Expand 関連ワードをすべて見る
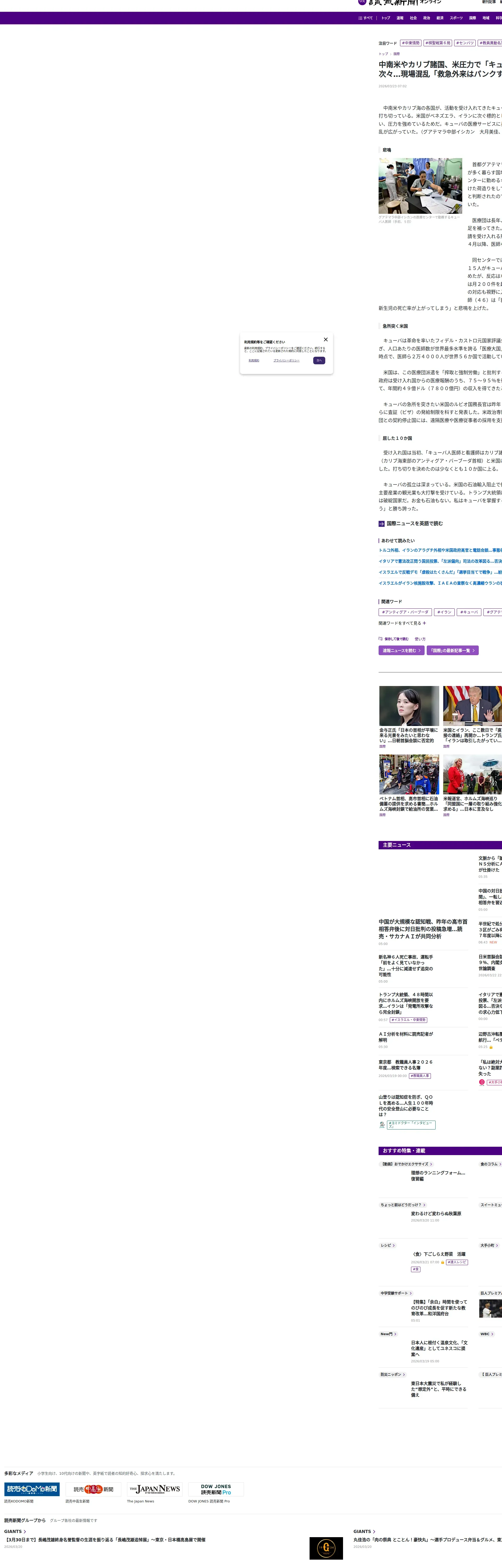Image resolution: width=502 pixels, height=1568 pixels. coord(402,623)
